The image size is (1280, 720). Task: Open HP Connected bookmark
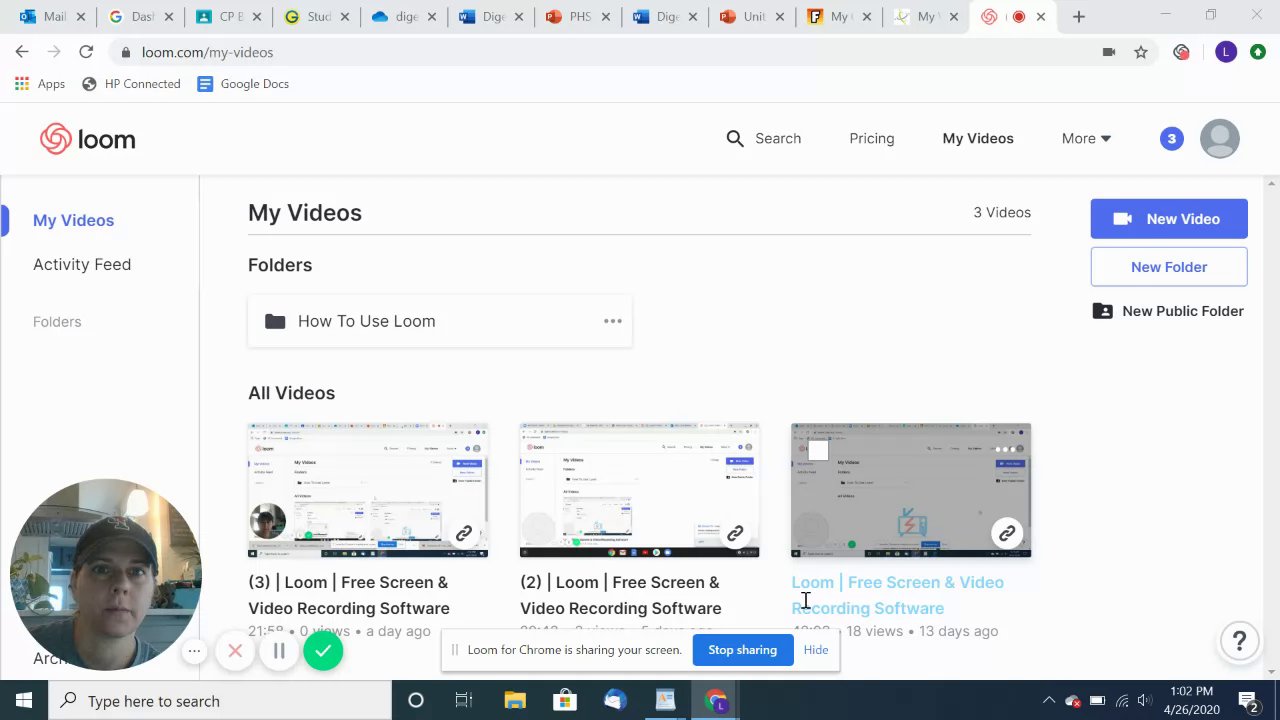click(x=131, y=84)
